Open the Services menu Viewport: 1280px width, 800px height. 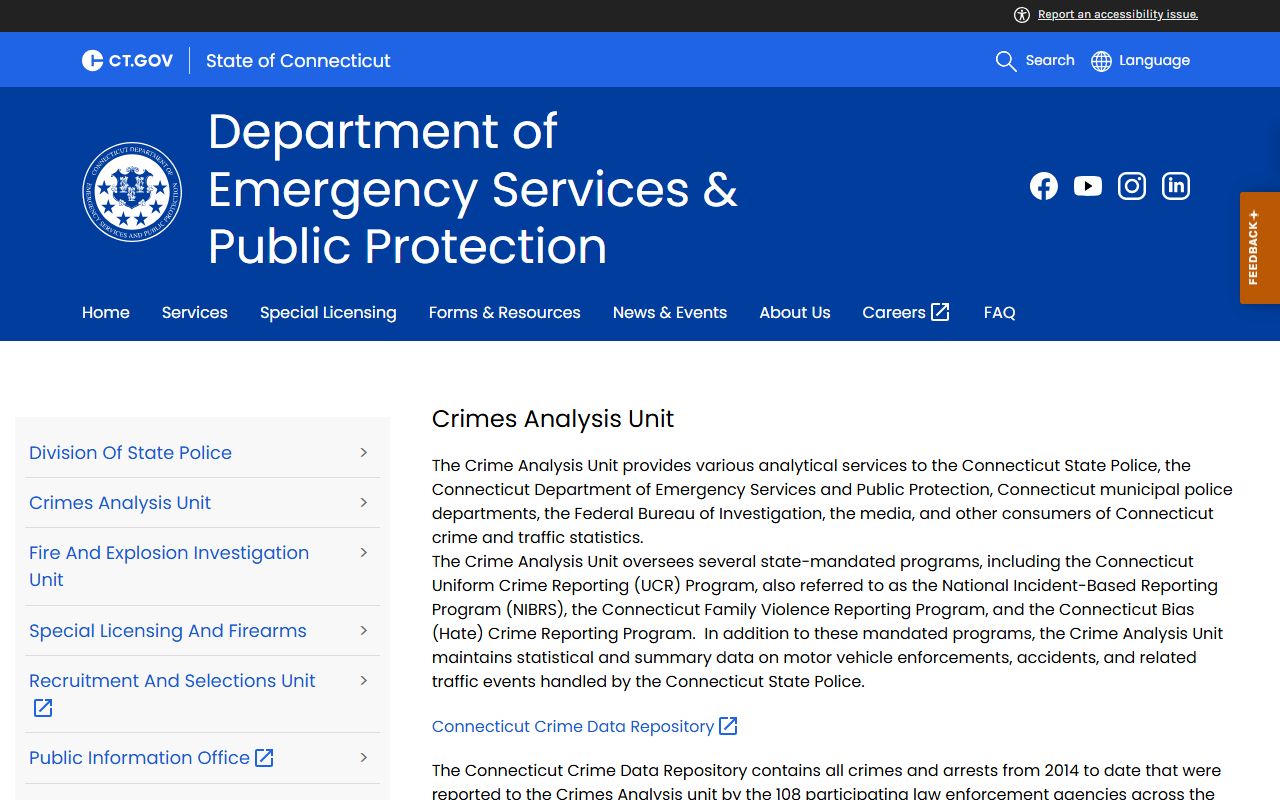(195, 312)
